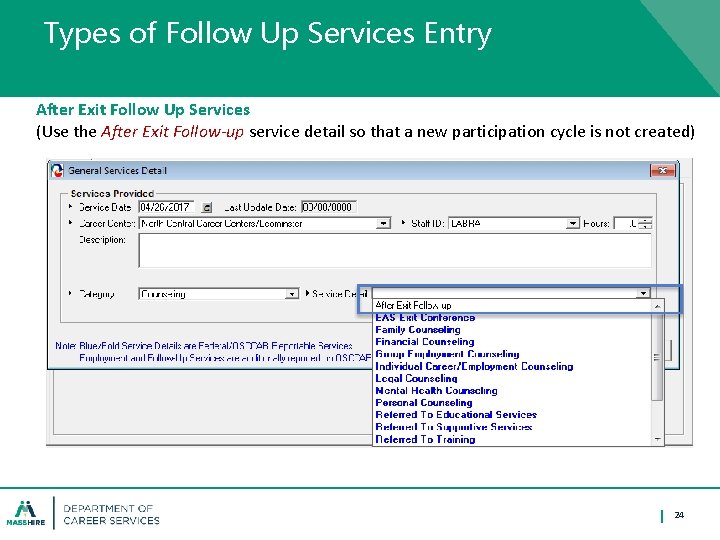
Task: Click inside the Description text box
Action: point(395,251)
